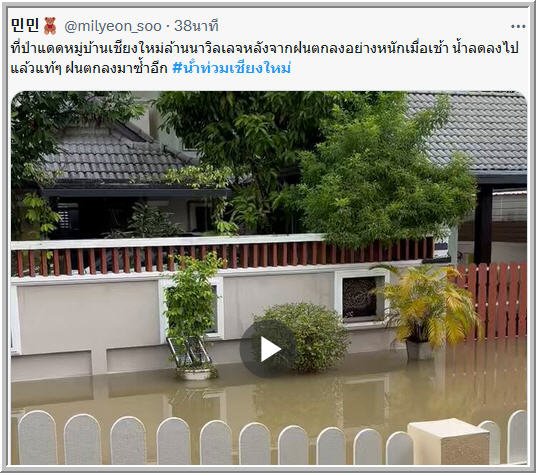Open the tweet's more options menu
Viewport: 536px width, 473px height.
click(x=518, y=26)
